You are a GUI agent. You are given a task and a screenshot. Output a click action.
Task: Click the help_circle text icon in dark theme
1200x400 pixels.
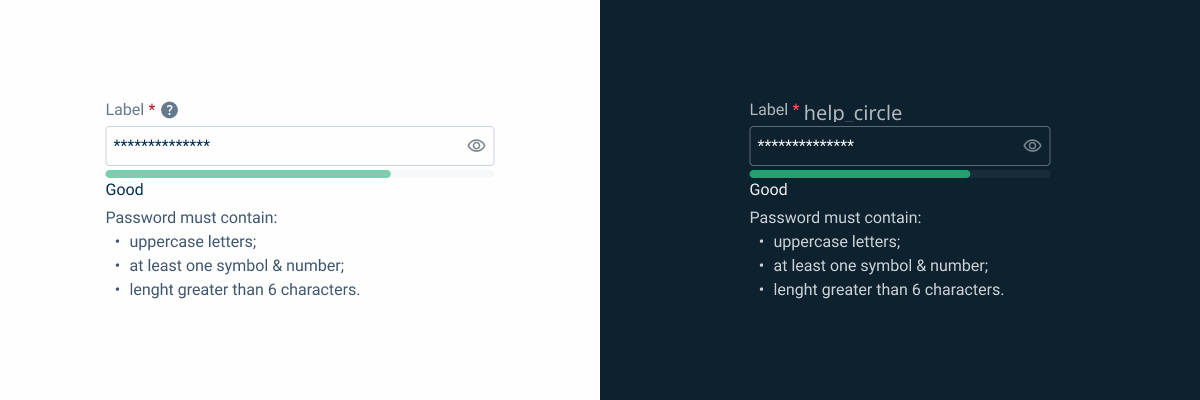point(853,113)
